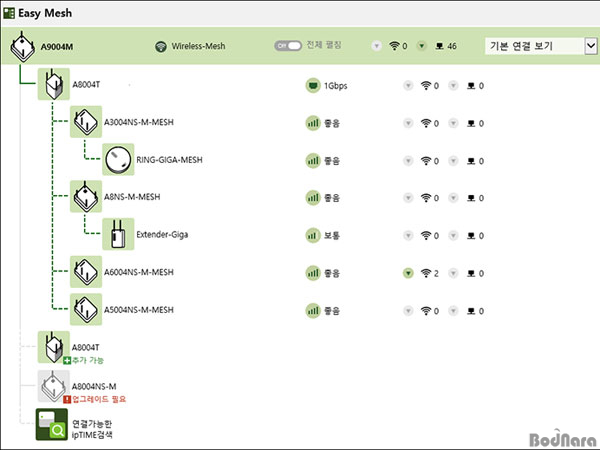Click the 추가 가능 link under A8004T
This screenshot has width=600, height=450.
click(84, 359)
